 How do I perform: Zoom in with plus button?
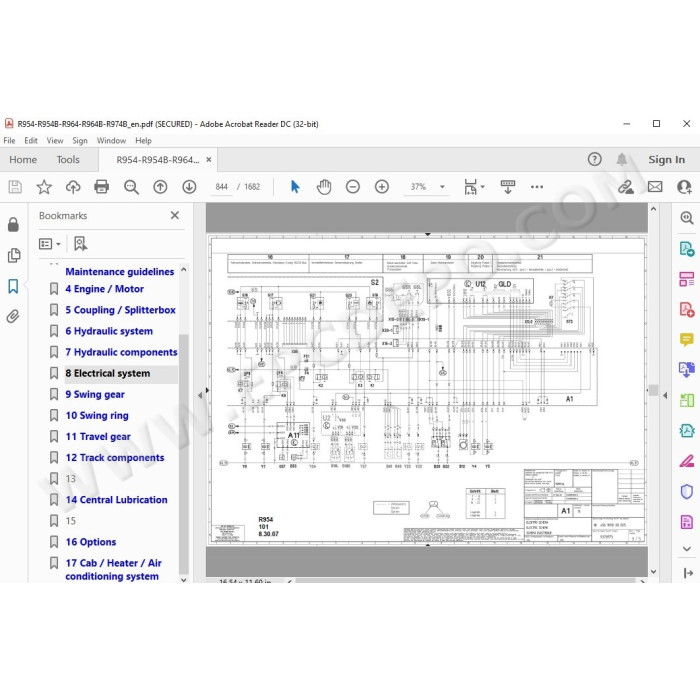pyautogui.click(x=382, y=187)
